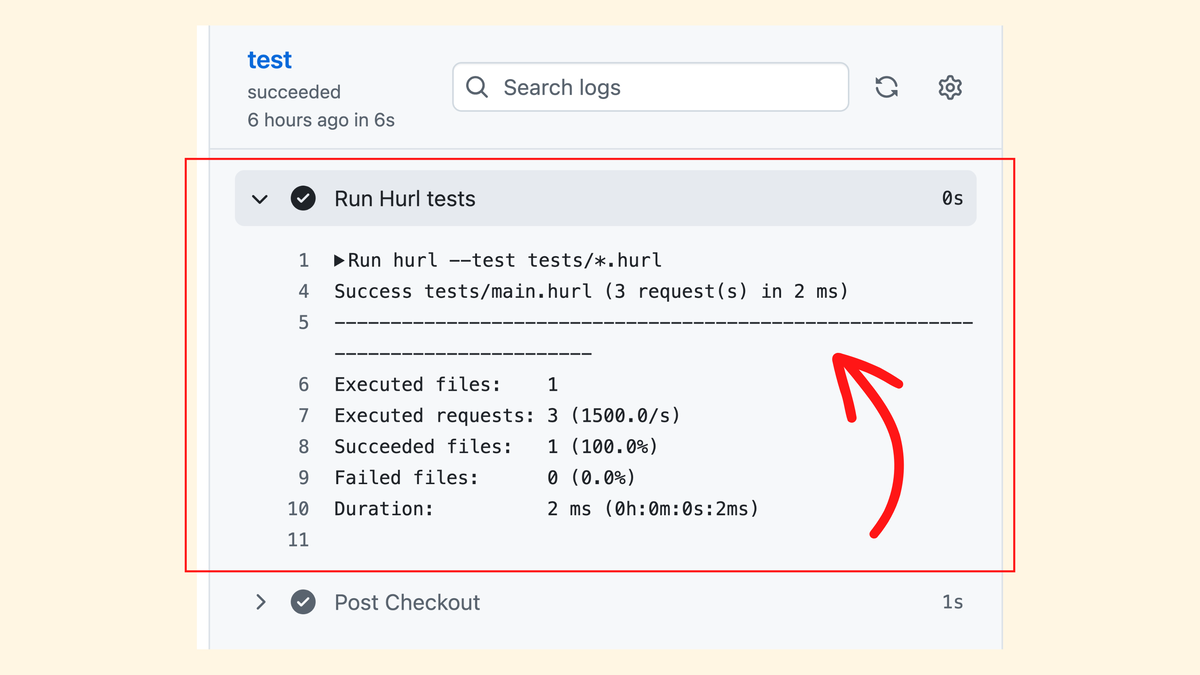Click the 'Executed files: 1' line
Viewport: 1200px width, 675px height.
[446, 385]
